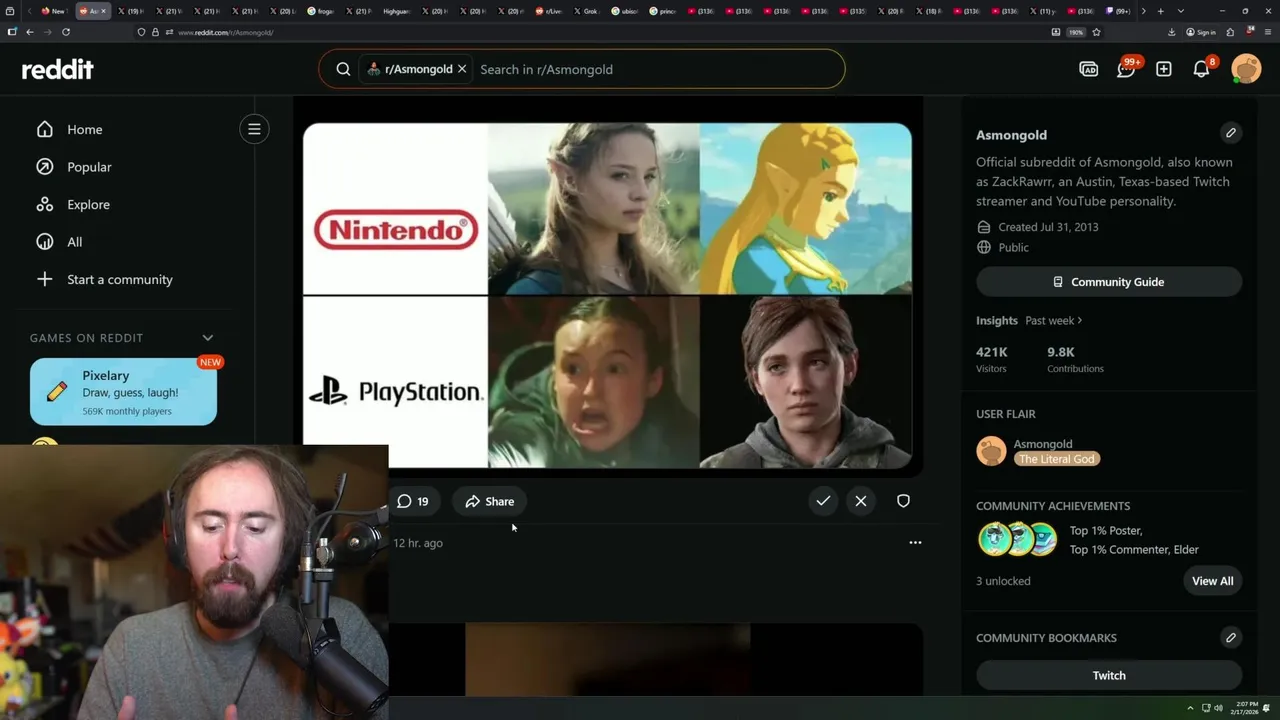This screenshot has width=1280, height=720.
Task: Open the Community Guide
Action: click(1109, 282)
